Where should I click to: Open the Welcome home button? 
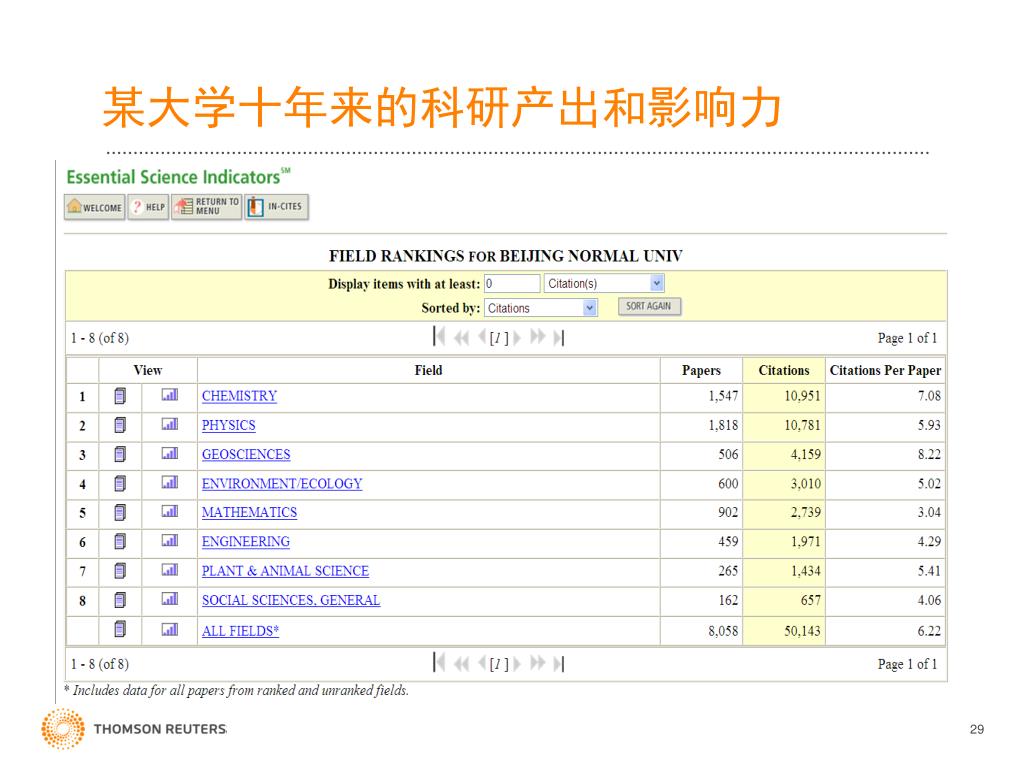(95, 207)
